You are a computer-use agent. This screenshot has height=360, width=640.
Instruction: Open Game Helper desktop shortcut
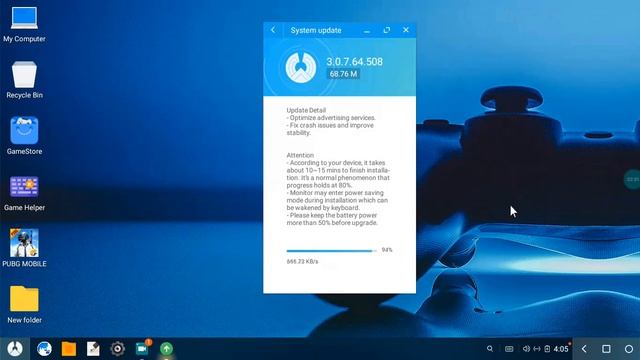coord(24,193)
